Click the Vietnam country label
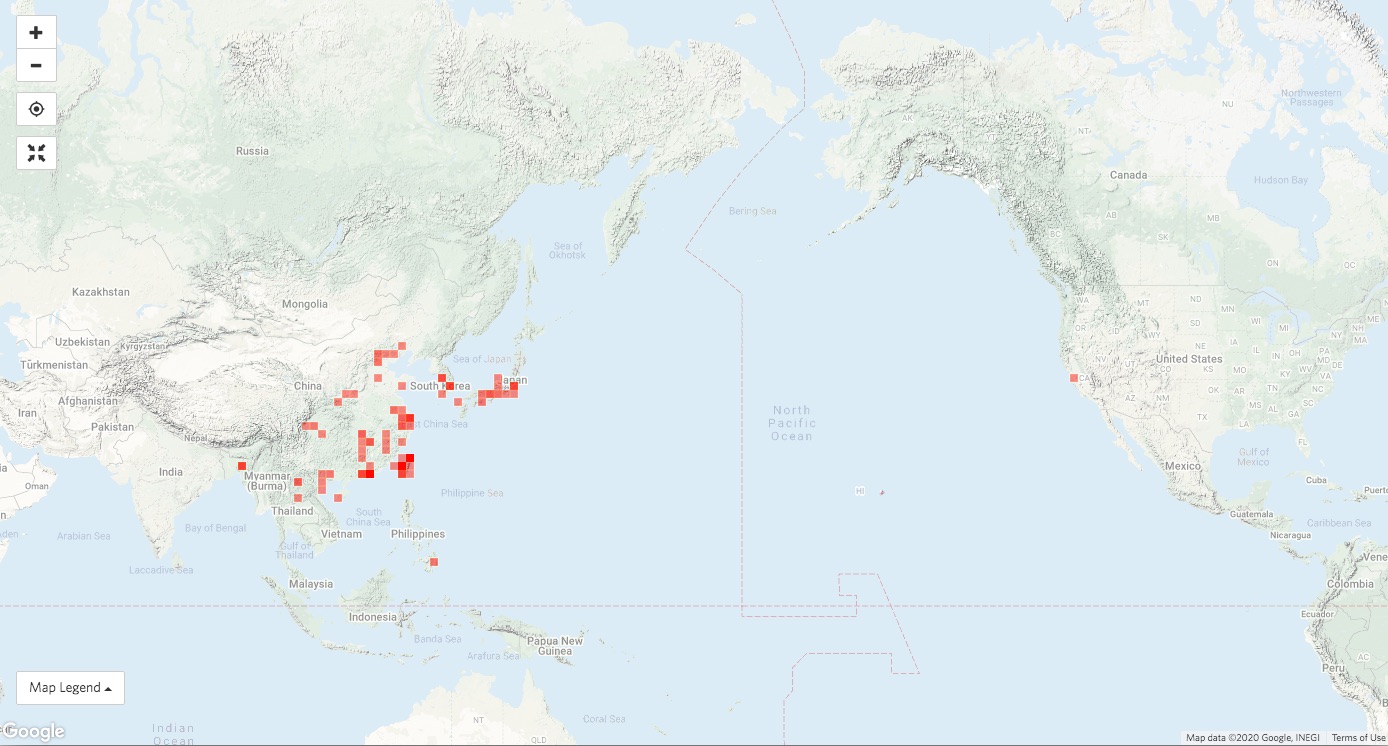The height and width of the screenshot is (746, 1388). (x=341, y=534)
